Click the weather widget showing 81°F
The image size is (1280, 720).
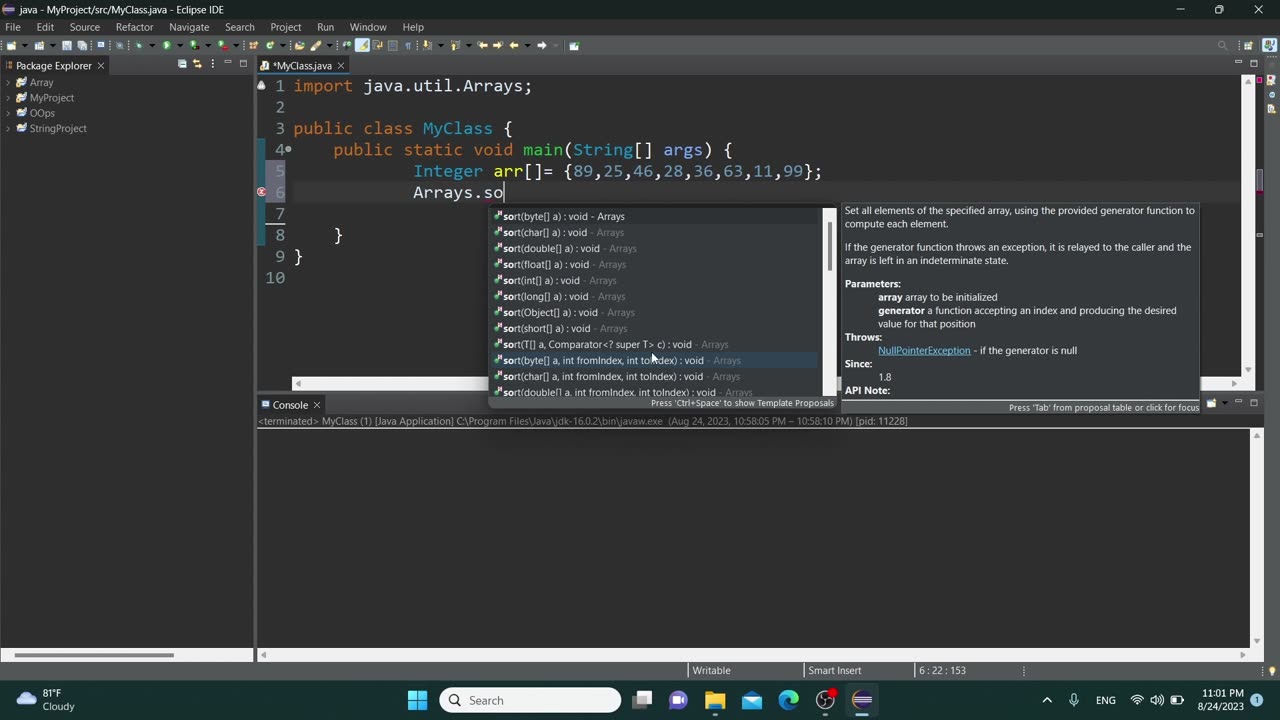pos(47,700)
